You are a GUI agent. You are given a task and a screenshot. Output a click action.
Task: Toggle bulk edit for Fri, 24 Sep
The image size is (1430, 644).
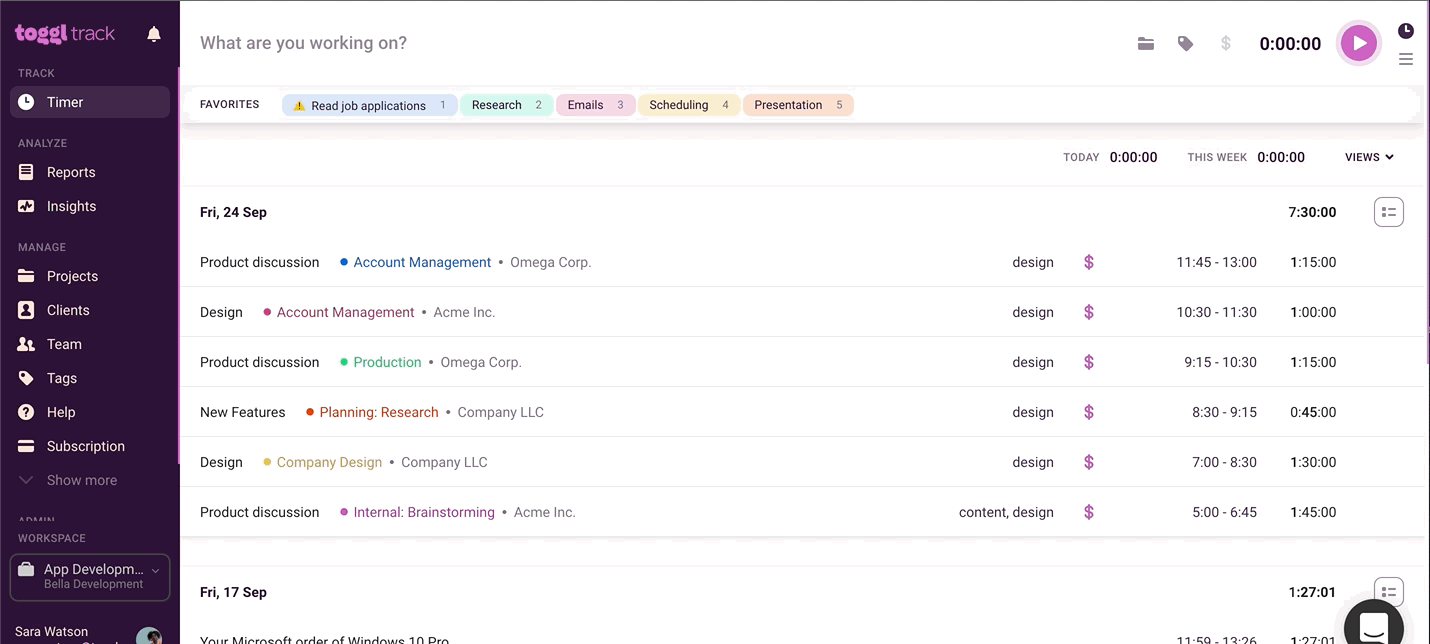click(1388, 212)
